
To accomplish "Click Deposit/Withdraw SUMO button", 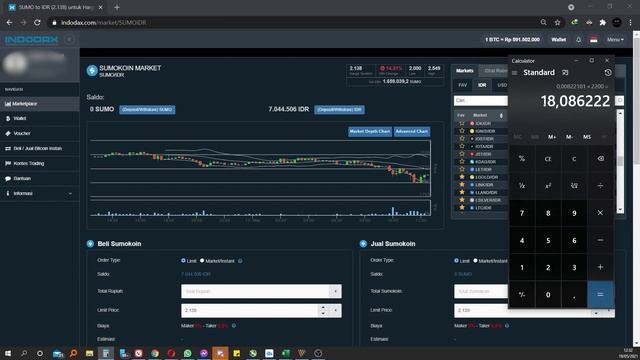I will (x=147, y=109).
